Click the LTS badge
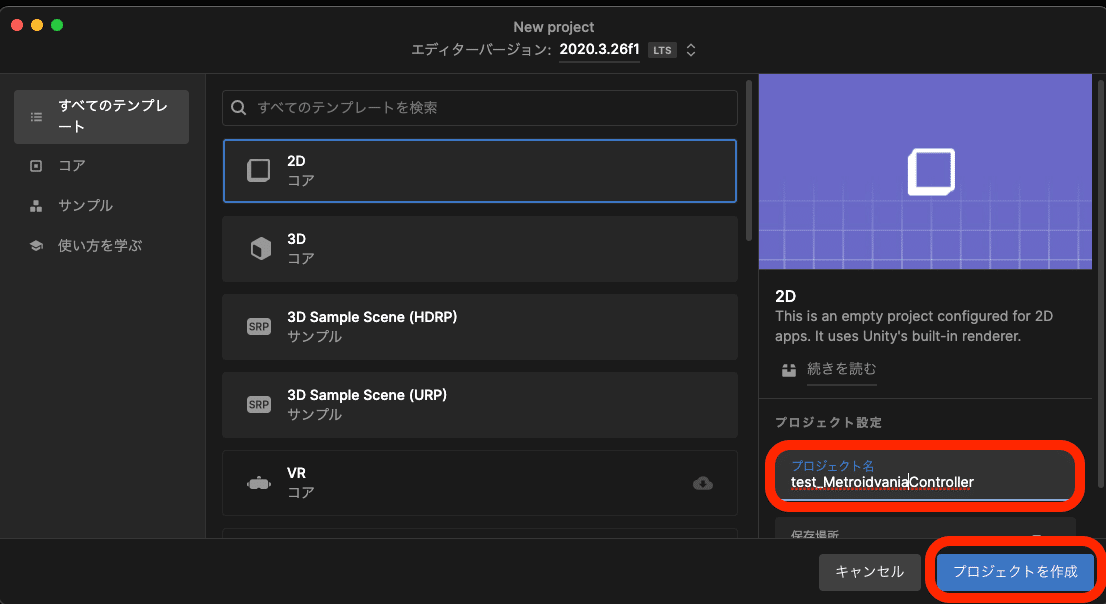 (662, 50)
